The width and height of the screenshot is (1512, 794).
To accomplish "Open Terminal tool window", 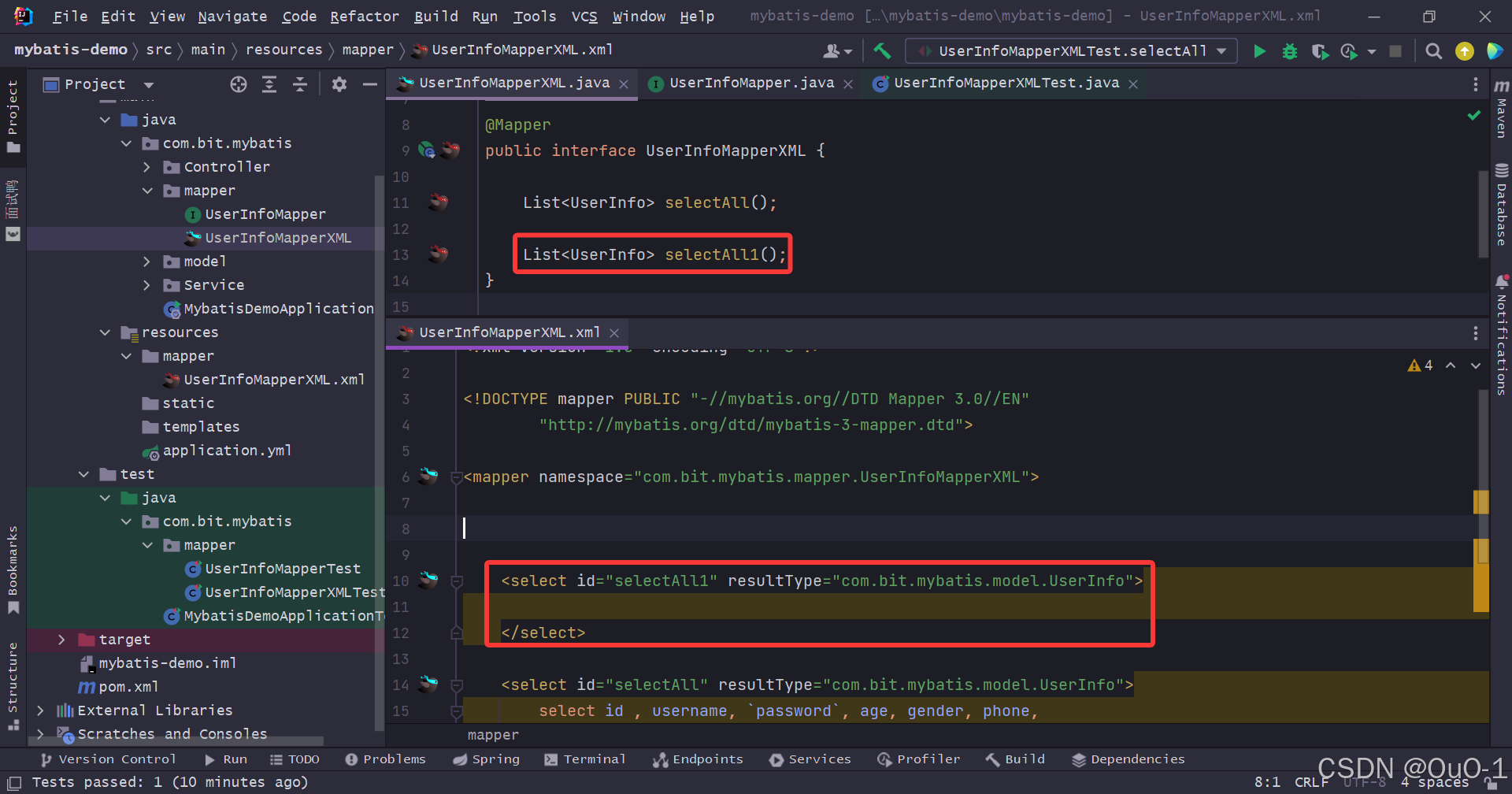I will point(585,759).
